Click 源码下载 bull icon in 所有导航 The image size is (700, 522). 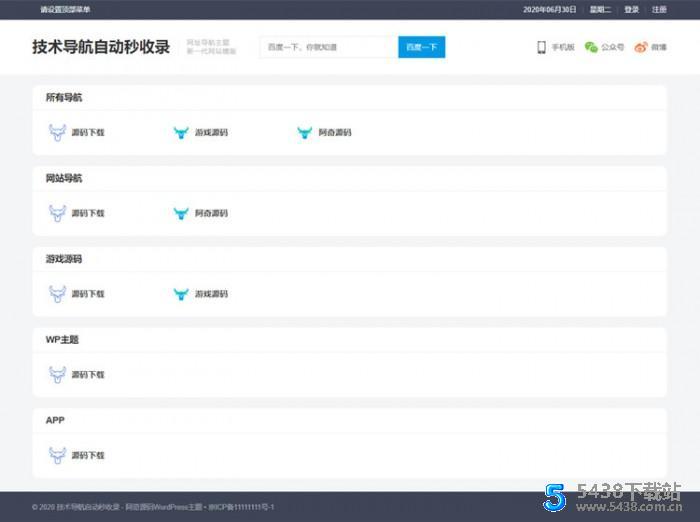57,133
